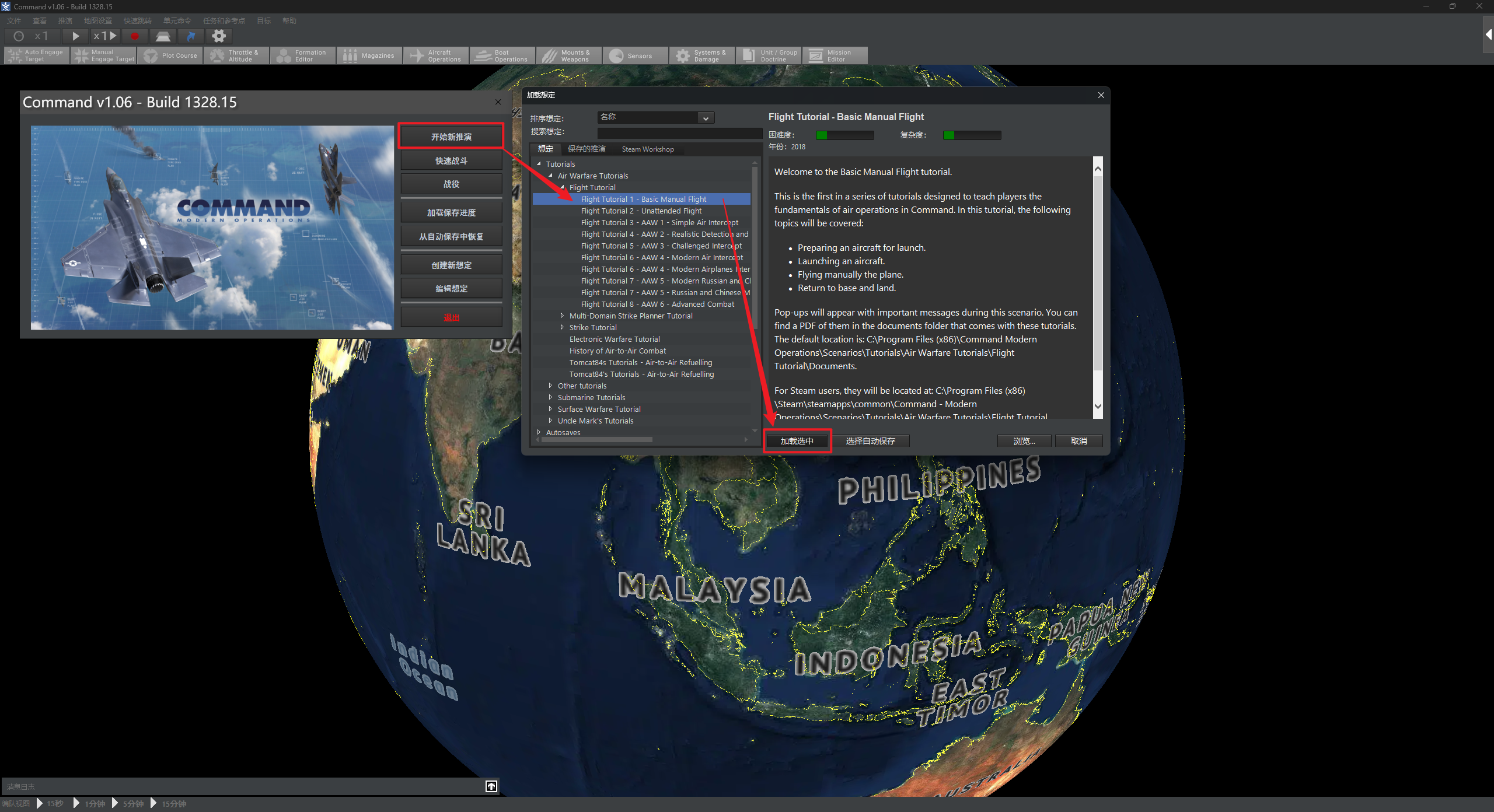Screen dimensions: 1494x812
Task: Click the 快速战斗 button
Action: click(x=451, y=161)
